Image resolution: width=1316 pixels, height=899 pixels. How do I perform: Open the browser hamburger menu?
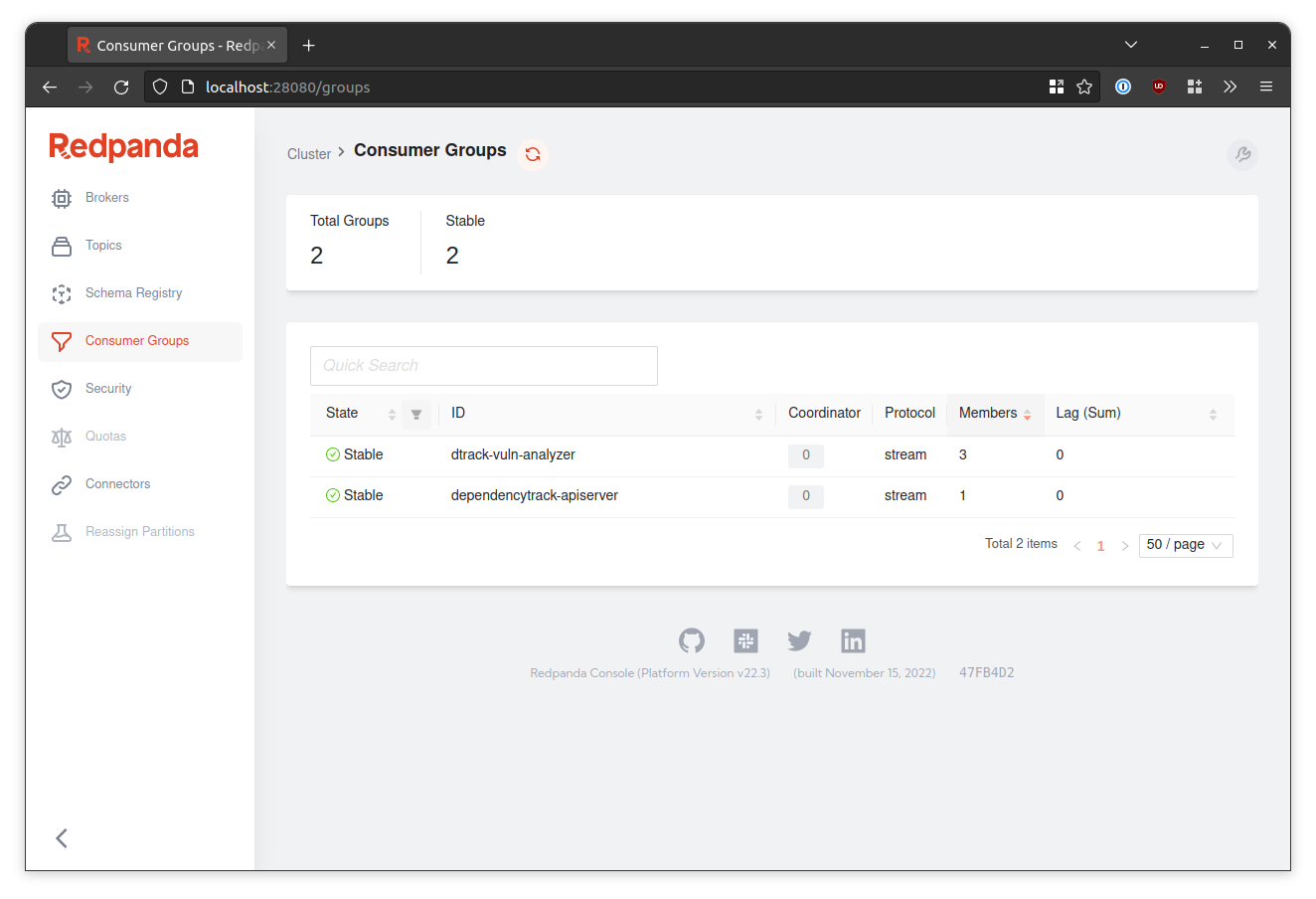(1266, 88)
